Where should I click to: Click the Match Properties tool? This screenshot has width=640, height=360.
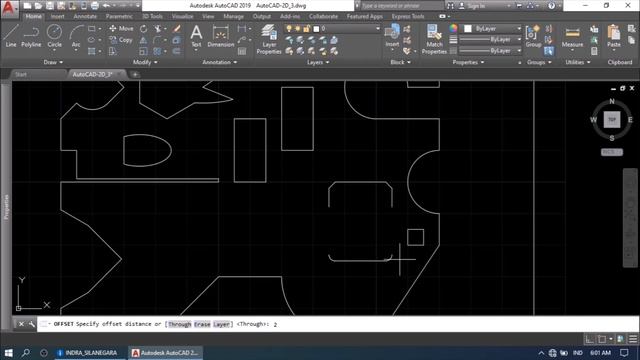(x=434, y=39)
